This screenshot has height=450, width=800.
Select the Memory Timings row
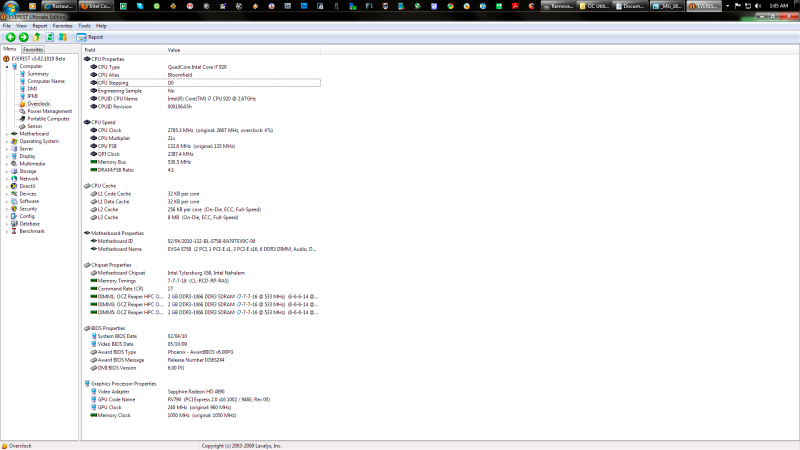click(x=205, y=281)
